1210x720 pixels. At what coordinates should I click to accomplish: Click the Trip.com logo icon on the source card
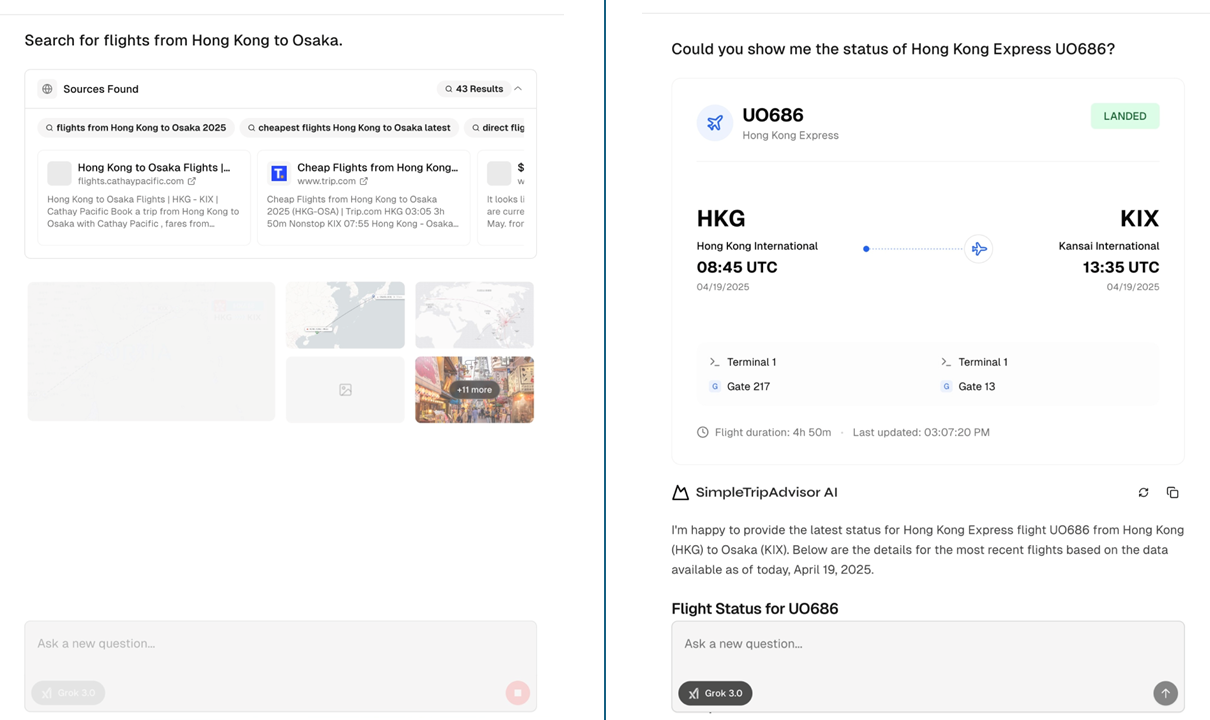coord(279,174)
